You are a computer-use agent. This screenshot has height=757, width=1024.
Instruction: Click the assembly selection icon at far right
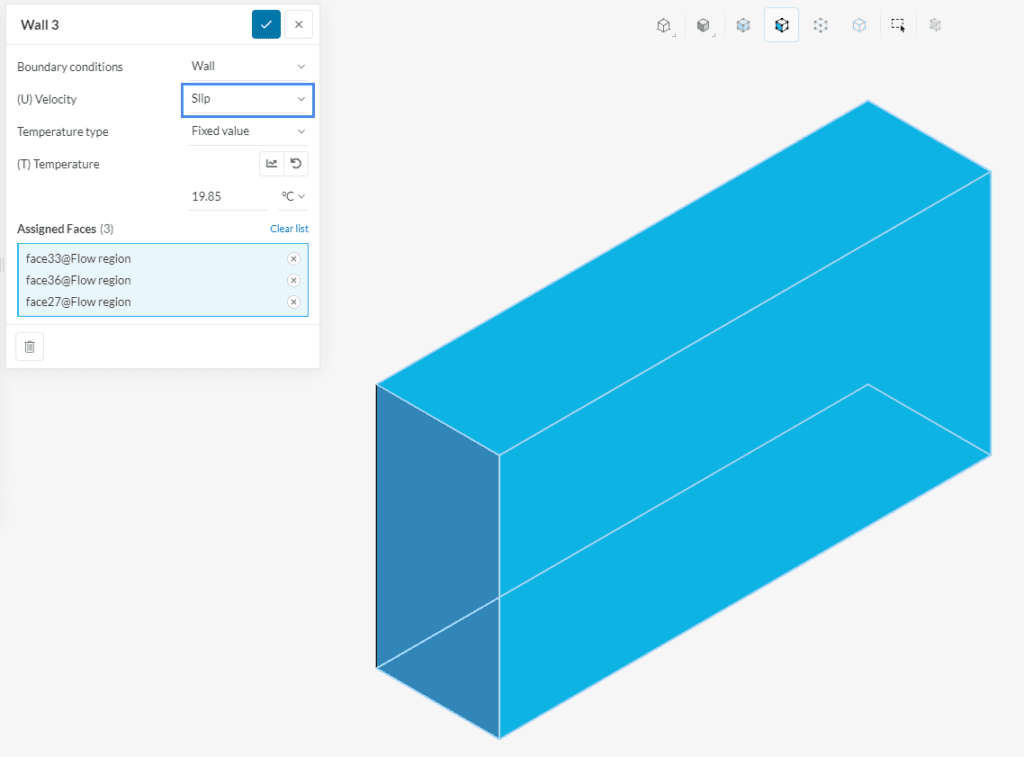(935, 24)
